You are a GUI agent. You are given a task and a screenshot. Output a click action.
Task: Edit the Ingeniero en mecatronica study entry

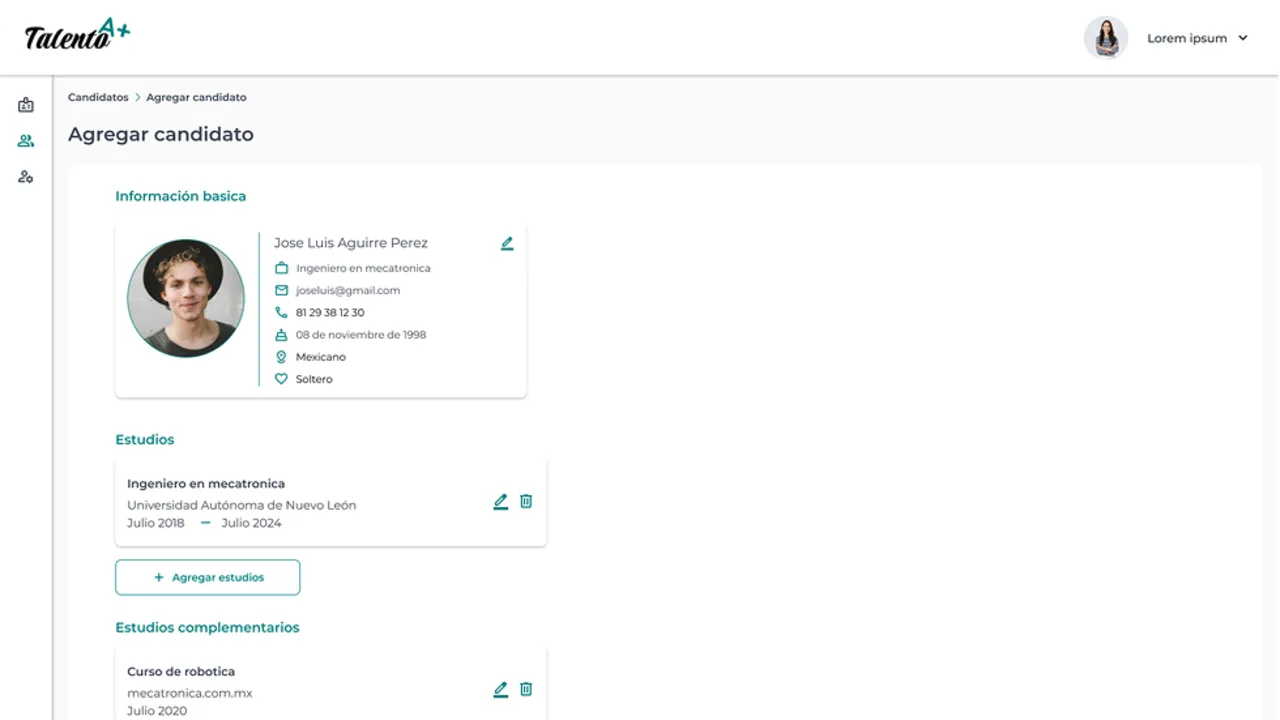(501, 502)
